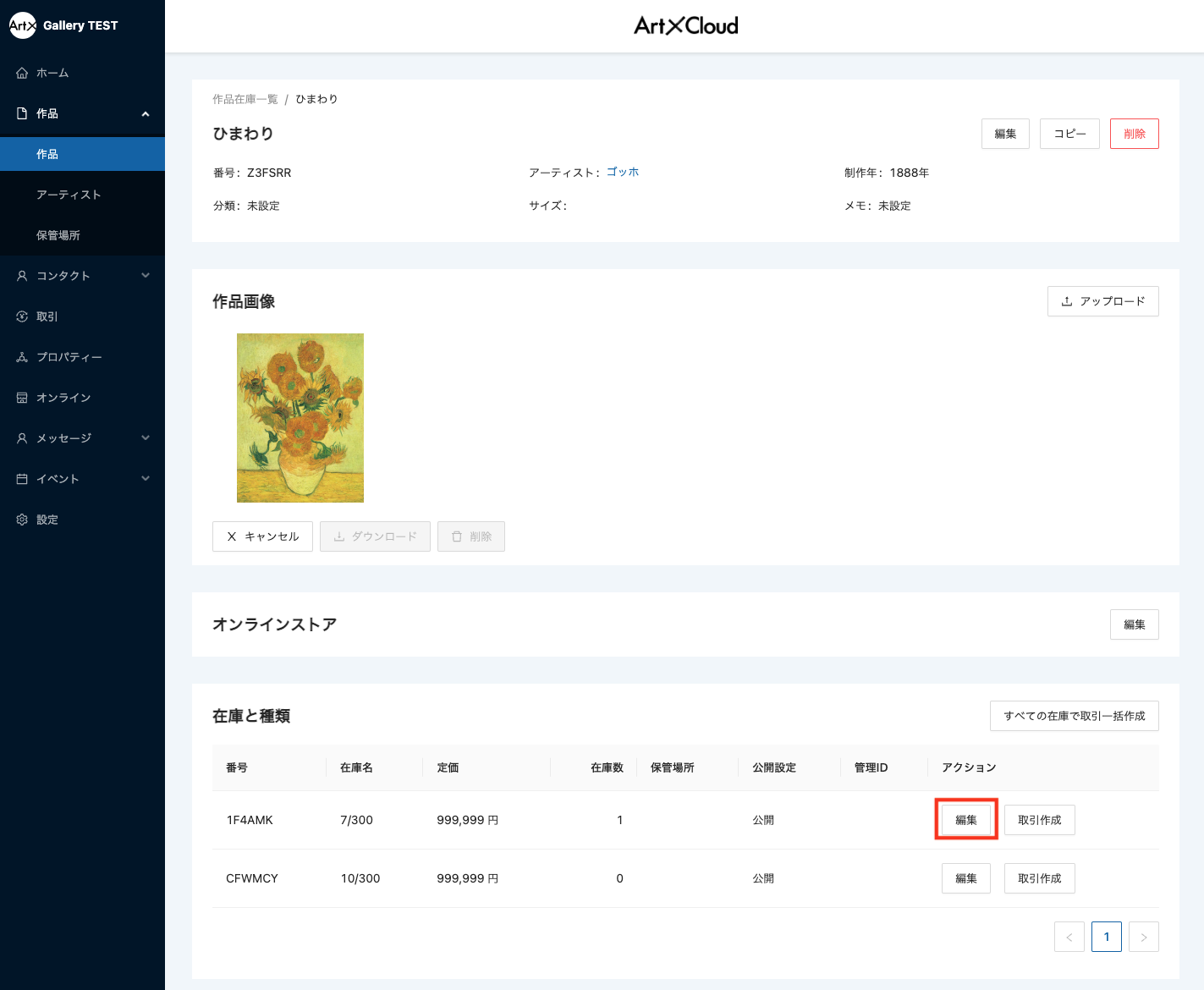
Task: Select the 作品 submenu item
Action: 82,154
